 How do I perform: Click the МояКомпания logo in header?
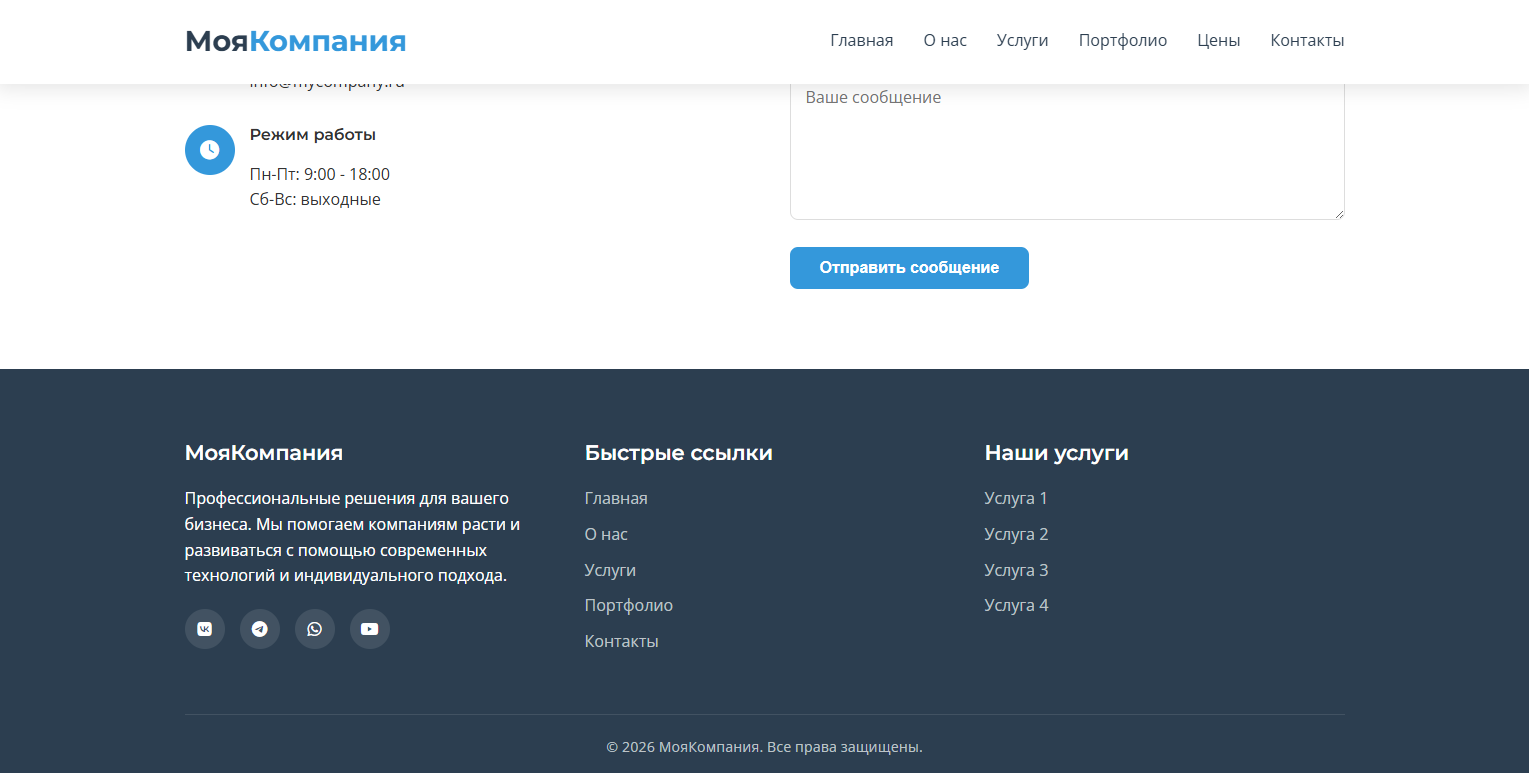pyautogui.click(x=295, y=41)
